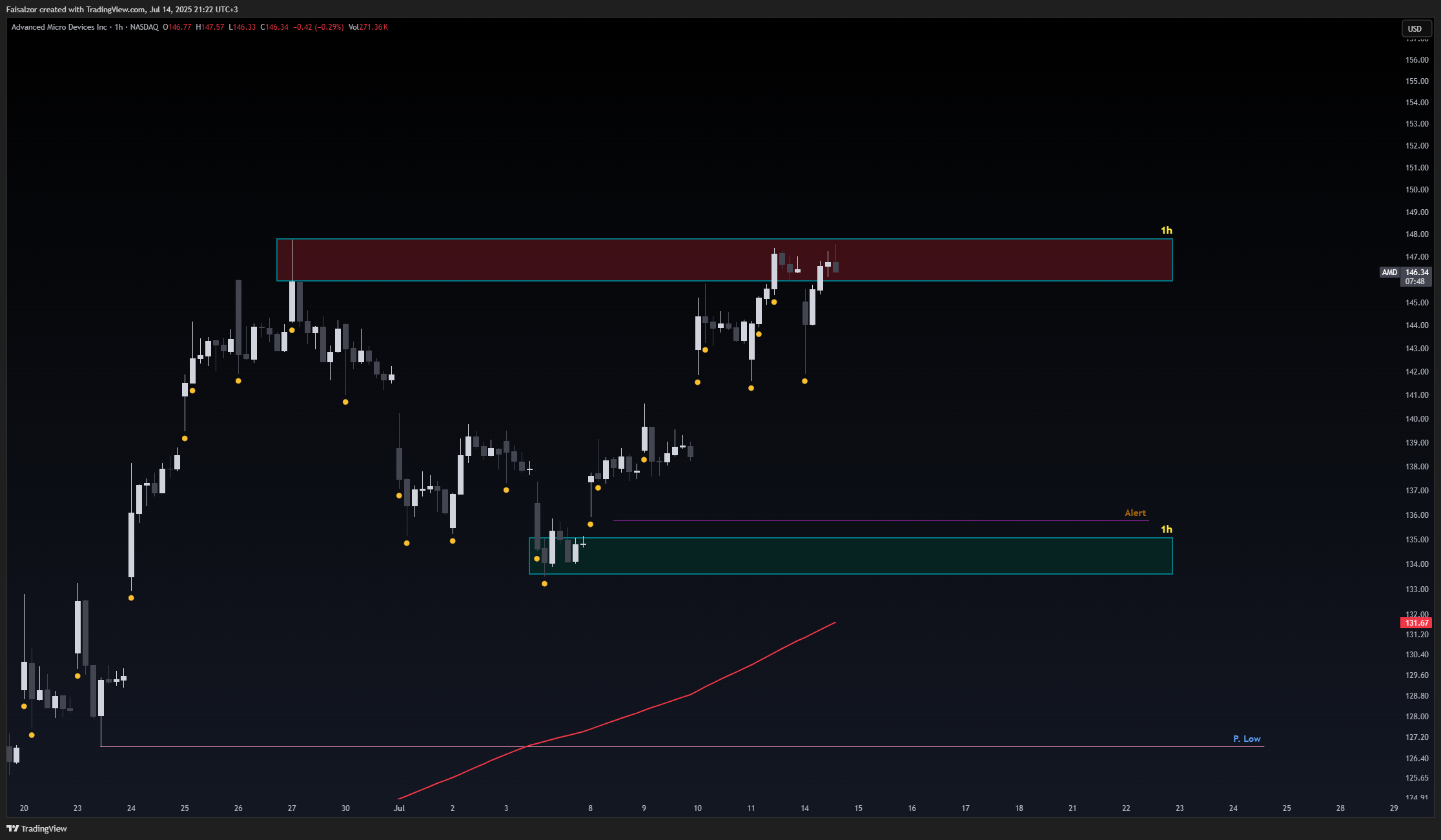Click the date 30 on time axis

click(345, 808)
